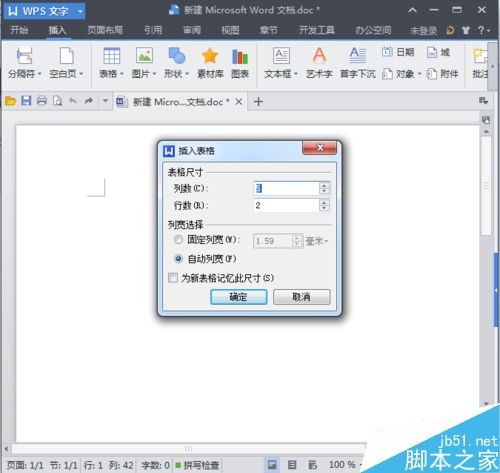Insert a chart with 图表 icon
This screenshot has height=473, width=500.
coord(240,56)
